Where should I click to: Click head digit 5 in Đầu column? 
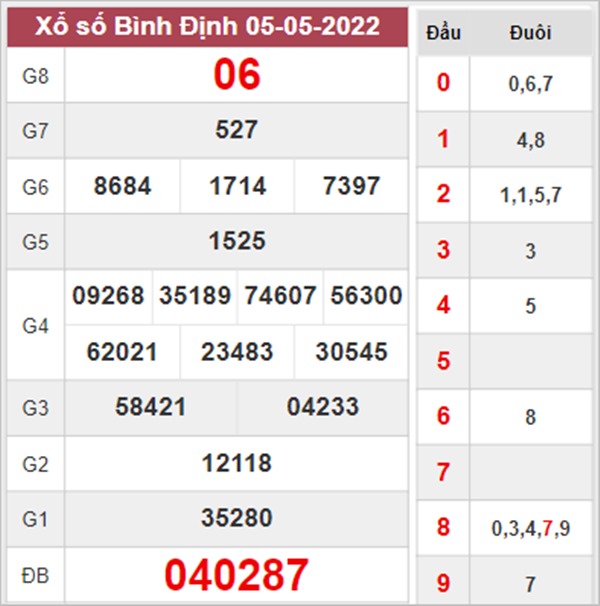443,361
